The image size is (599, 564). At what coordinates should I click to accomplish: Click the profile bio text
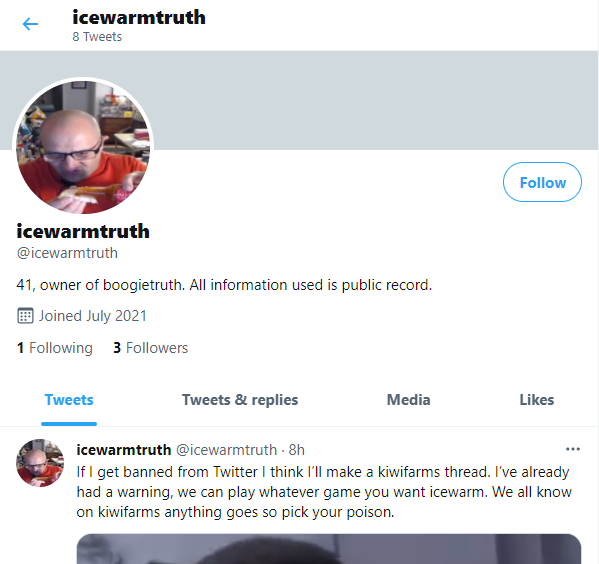(x=224, y=285)
